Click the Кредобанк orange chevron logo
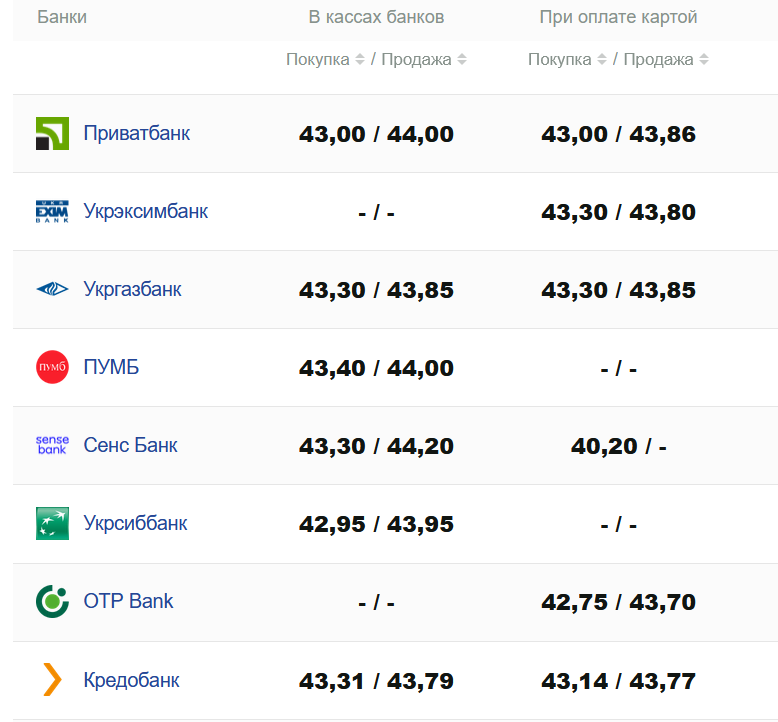 [52, 680]
